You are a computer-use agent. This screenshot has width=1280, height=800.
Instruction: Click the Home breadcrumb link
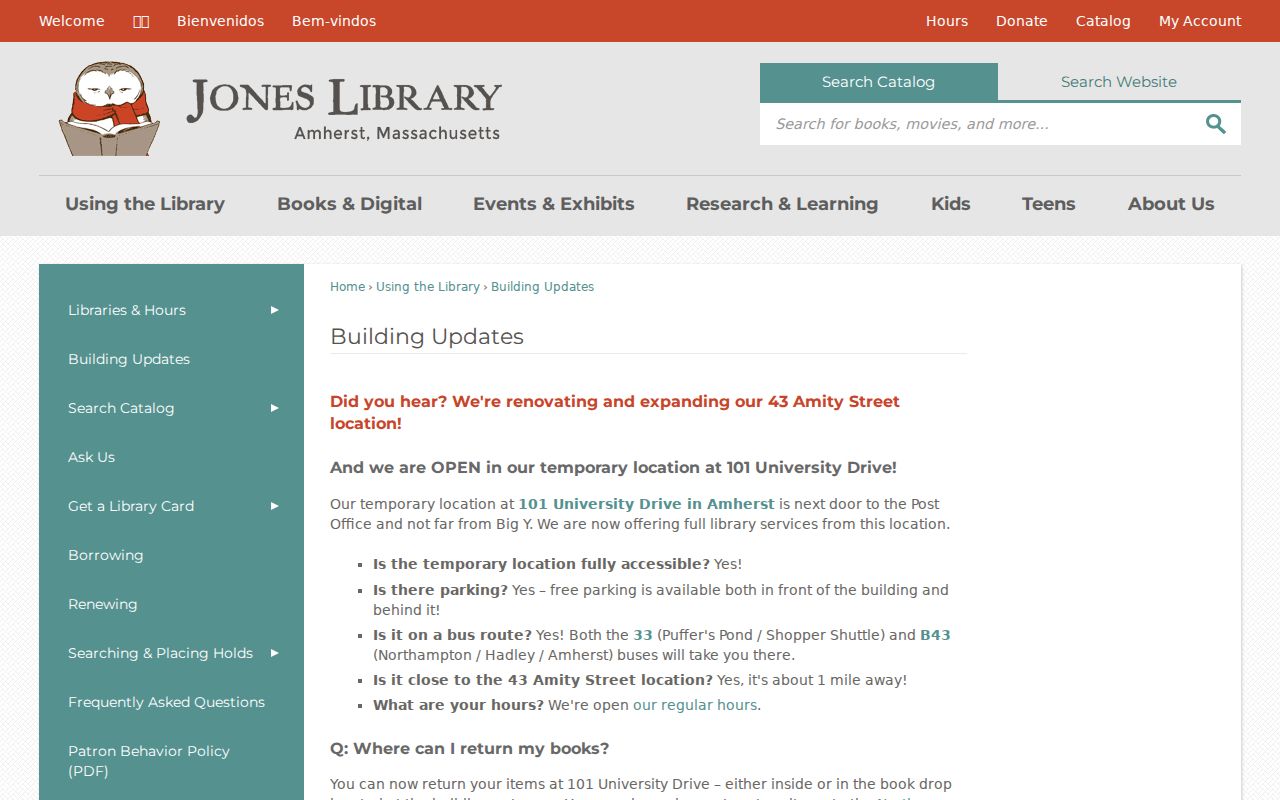tap(348, 287)
